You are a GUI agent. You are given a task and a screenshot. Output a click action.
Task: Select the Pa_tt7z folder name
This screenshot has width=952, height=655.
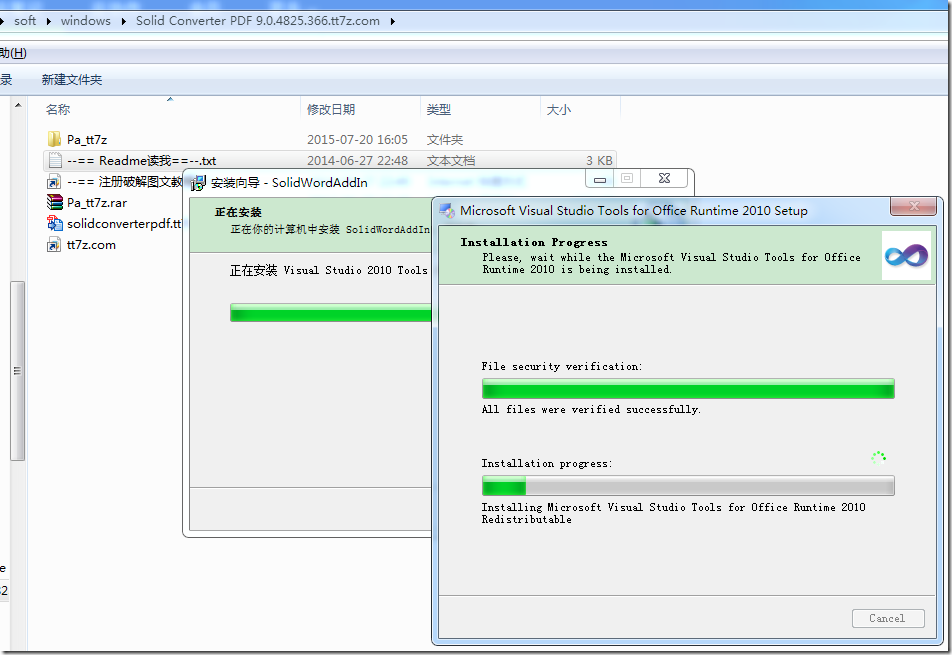pyautogui.click(x=87, y=140)
